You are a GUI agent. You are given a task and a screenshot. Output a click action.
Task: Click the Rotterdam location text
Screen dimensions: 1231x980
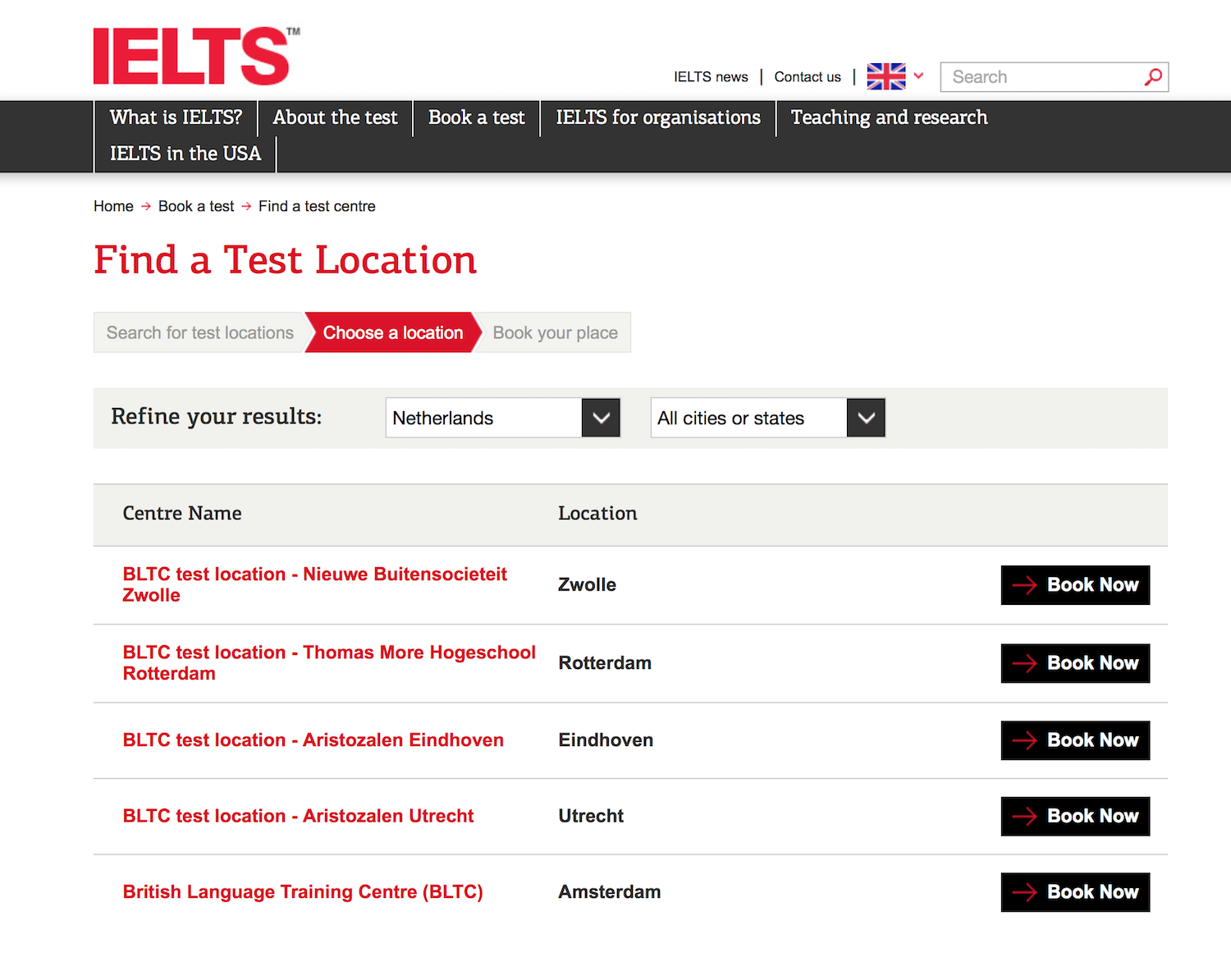click(605, 663)
